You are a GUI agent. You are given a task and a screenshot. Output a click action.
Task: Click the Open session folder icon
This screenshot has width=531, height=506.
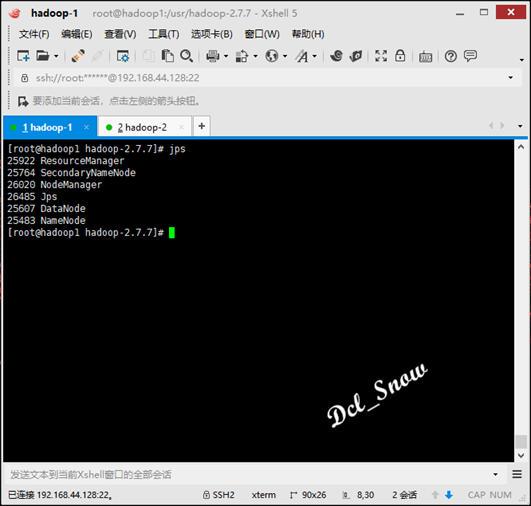(43, 56)
